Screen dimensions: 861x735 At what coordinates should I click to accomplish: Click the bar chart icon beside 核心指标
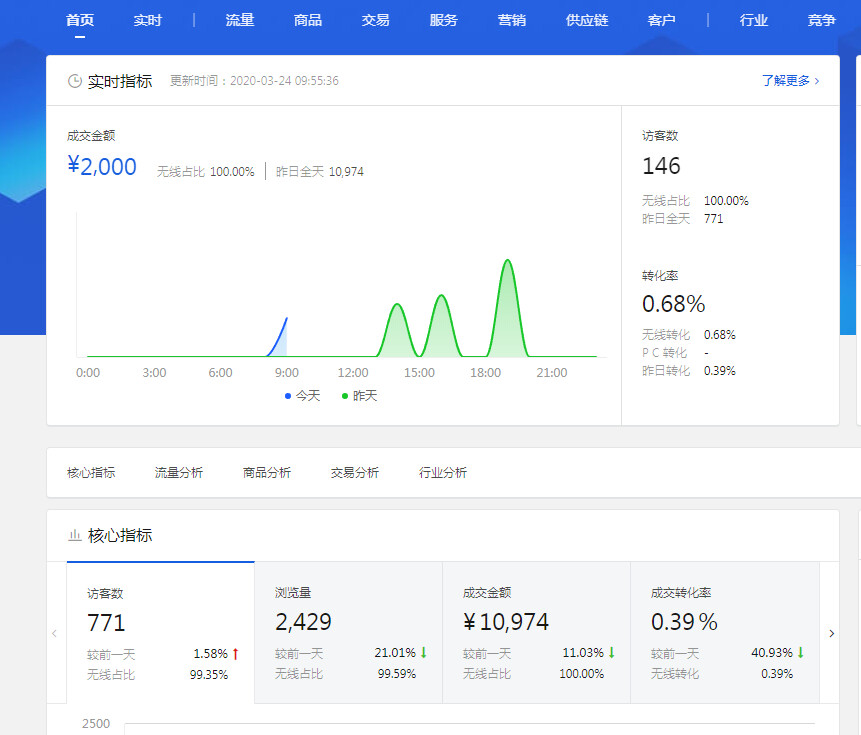pos(75,535)
